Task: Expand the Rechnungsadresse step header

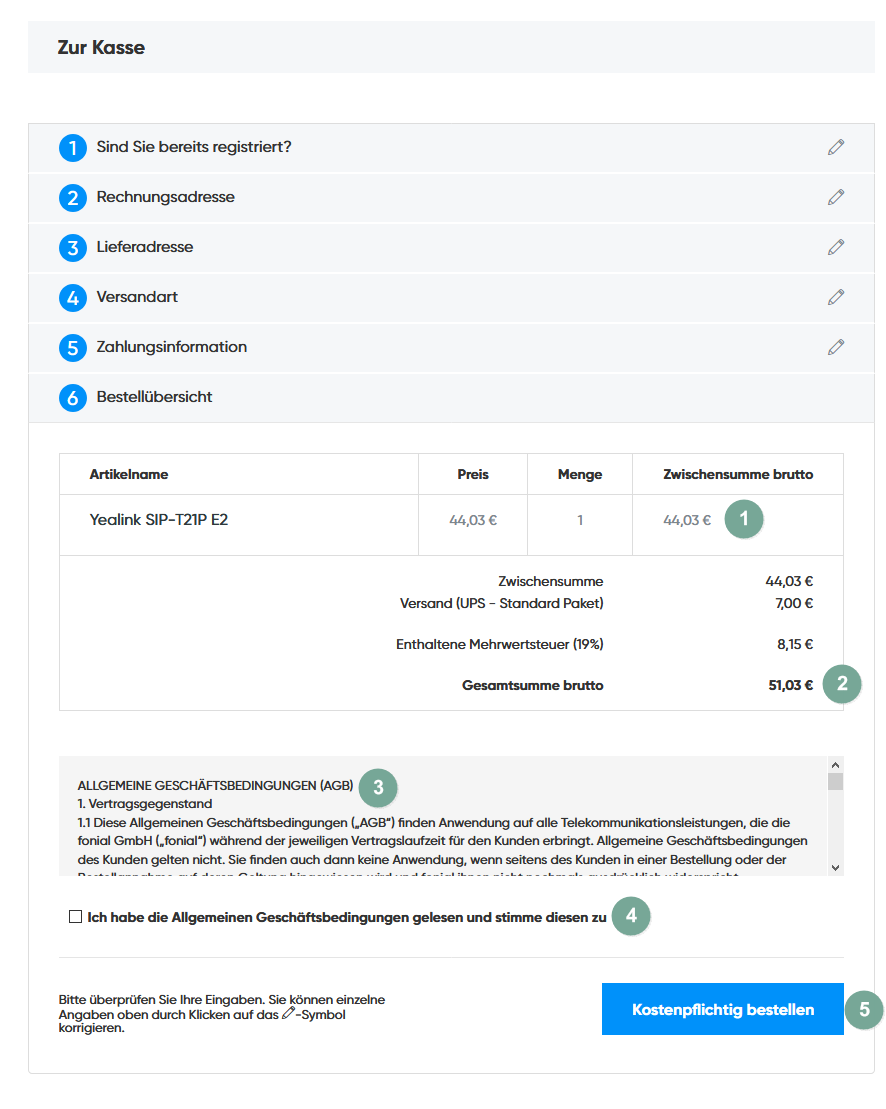Action: pyautogui.click(x=166, y=197)
